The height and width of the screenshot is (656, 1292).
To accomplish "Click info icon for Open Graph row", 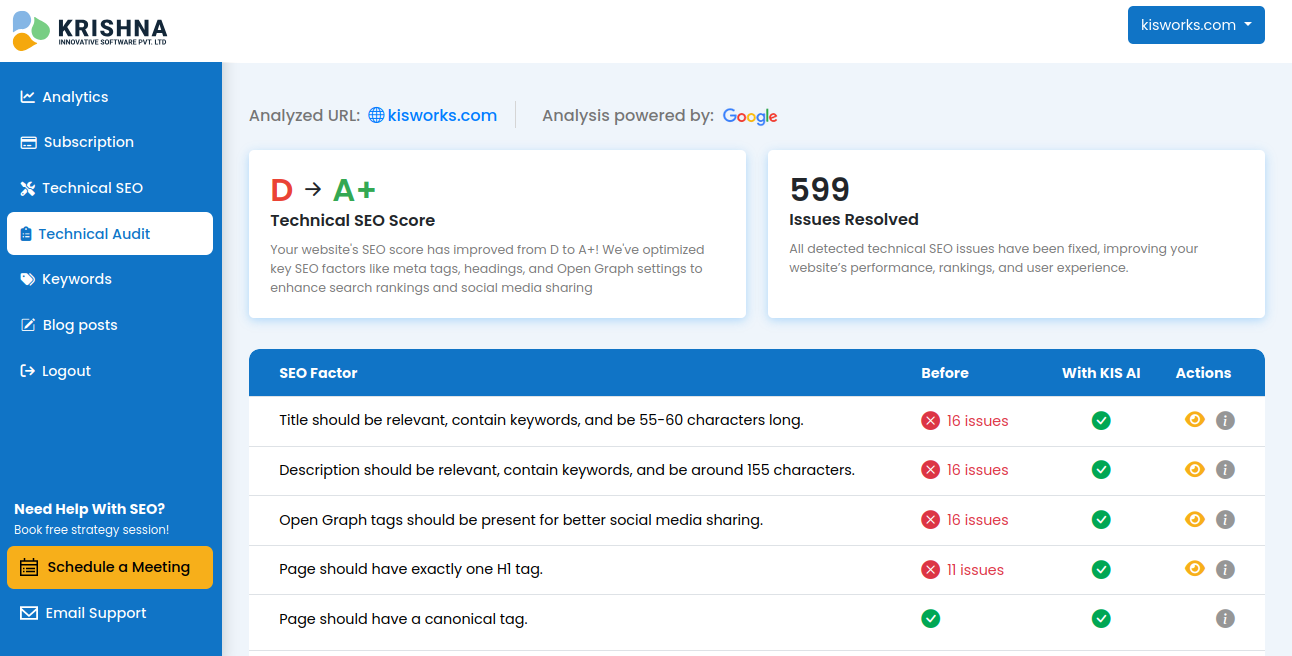I will point(1225,520).
